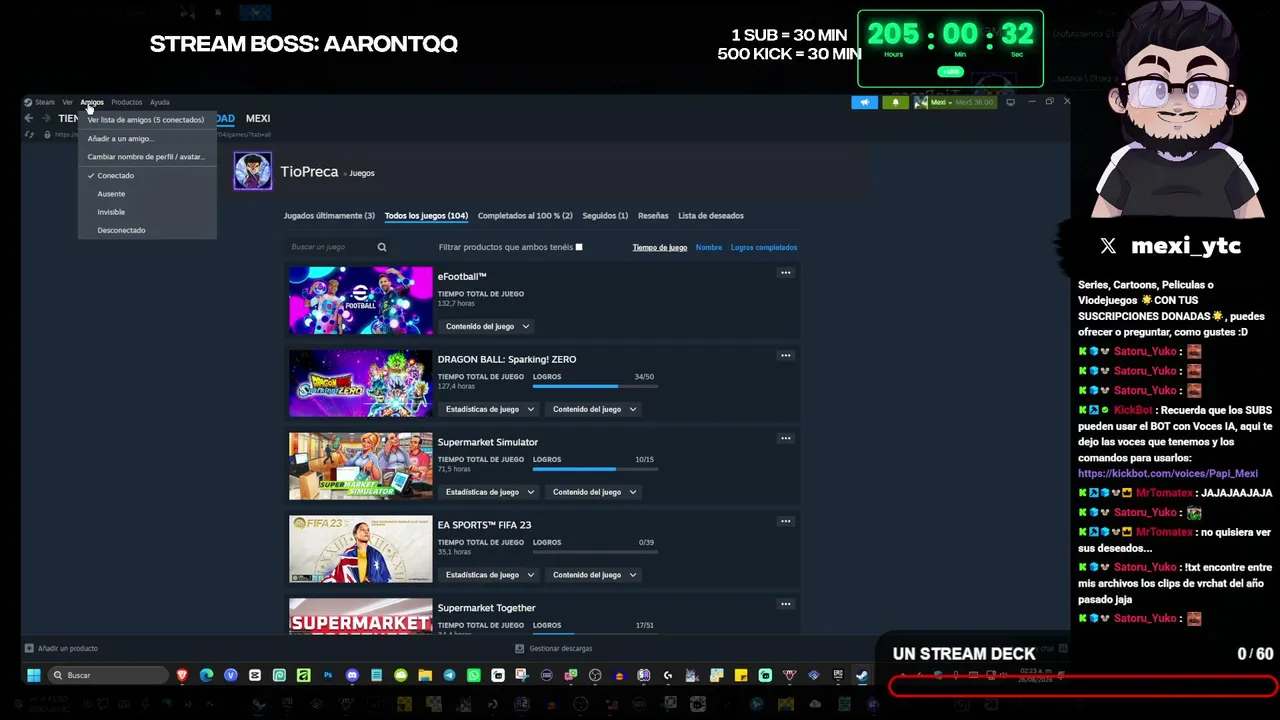Open the Steam notifications bell
Viewport: 1280px width, 720px height.
click(895, 102)
